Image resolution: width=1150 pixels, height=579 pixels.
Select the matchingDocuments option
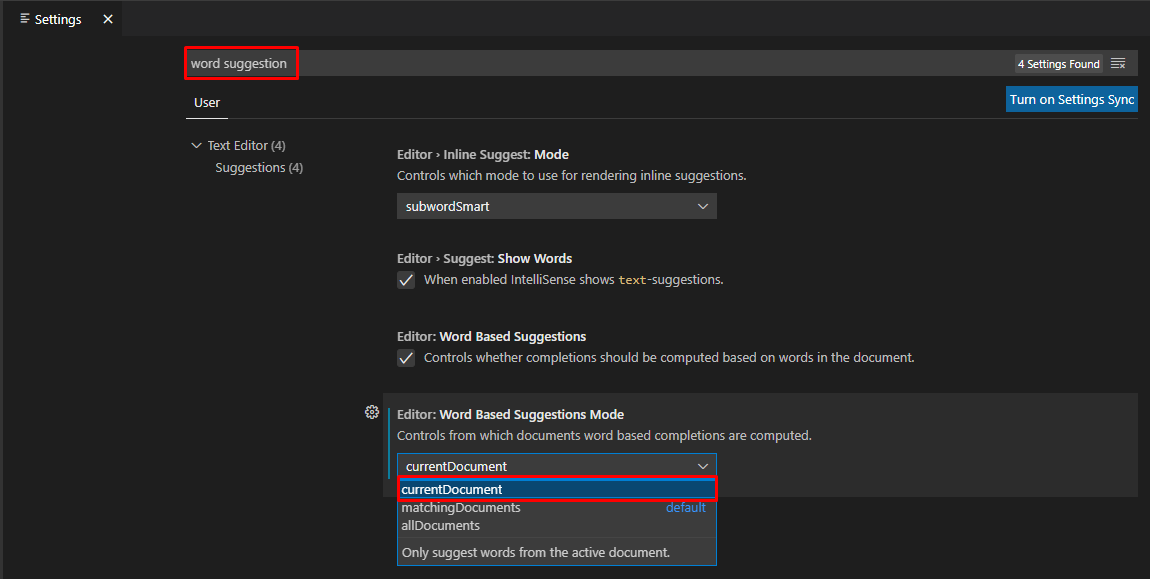[x=461, y=507]
